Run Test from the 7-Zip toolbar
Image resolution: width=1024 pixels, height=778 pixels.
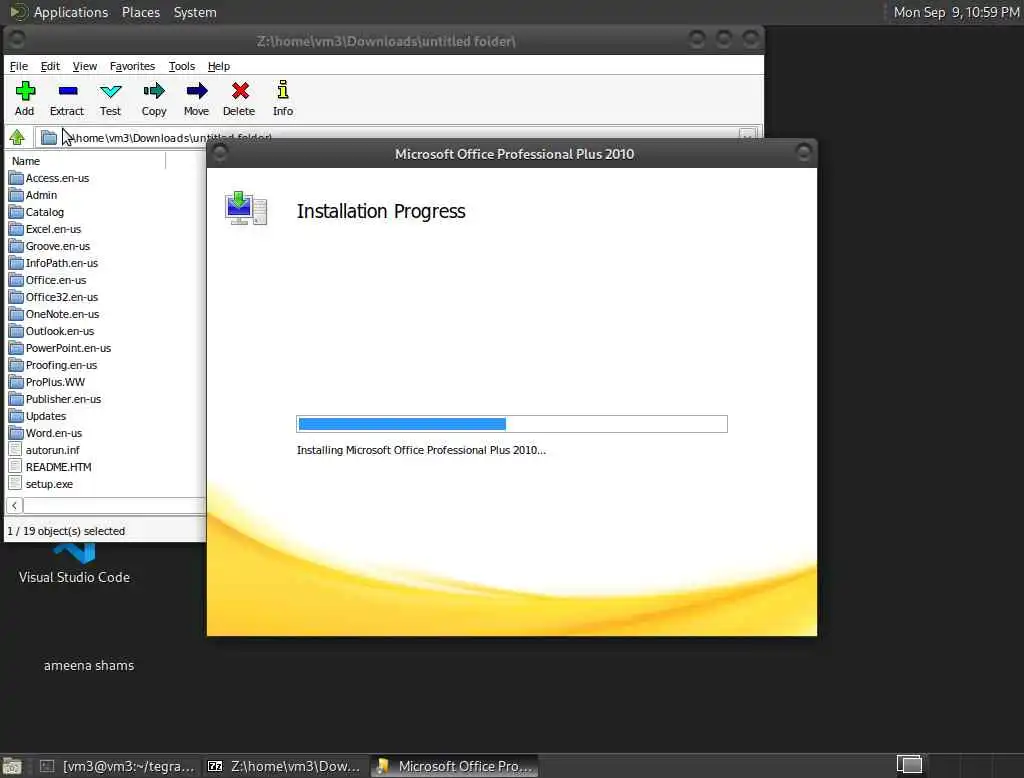[x=110, y=98]
